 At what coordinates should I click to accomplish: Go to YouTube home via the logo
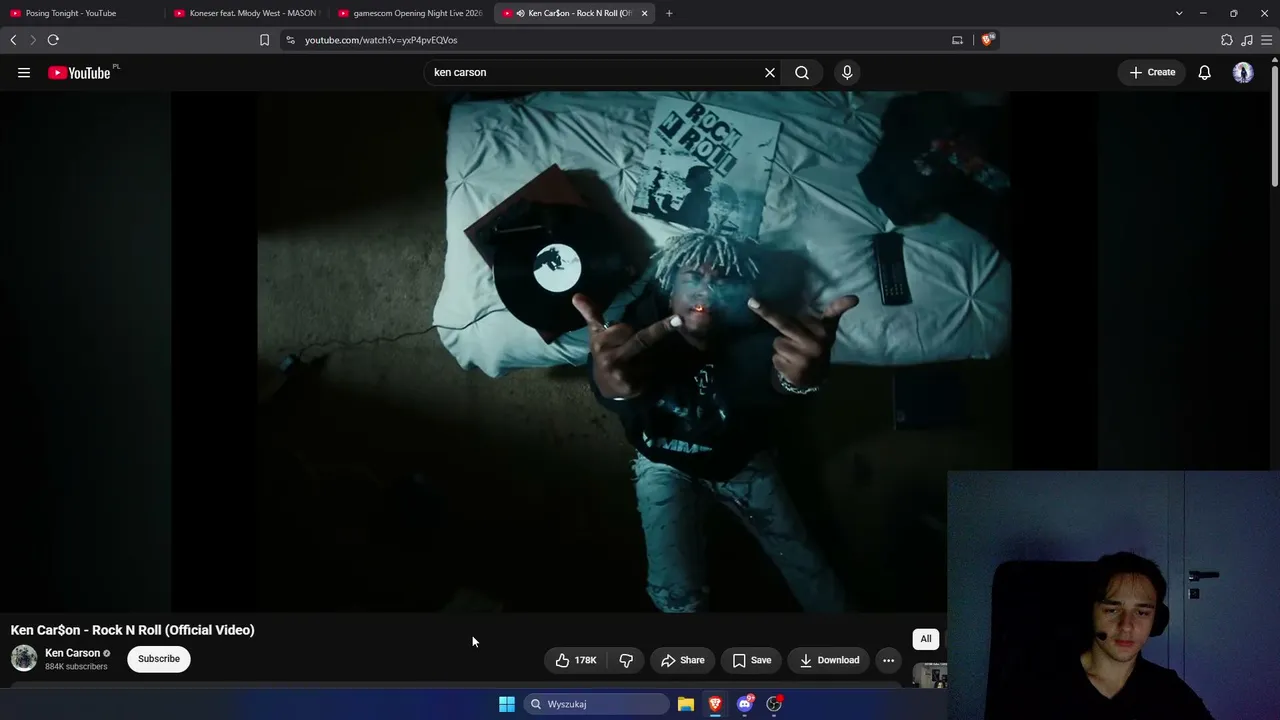tap(79, 72)
